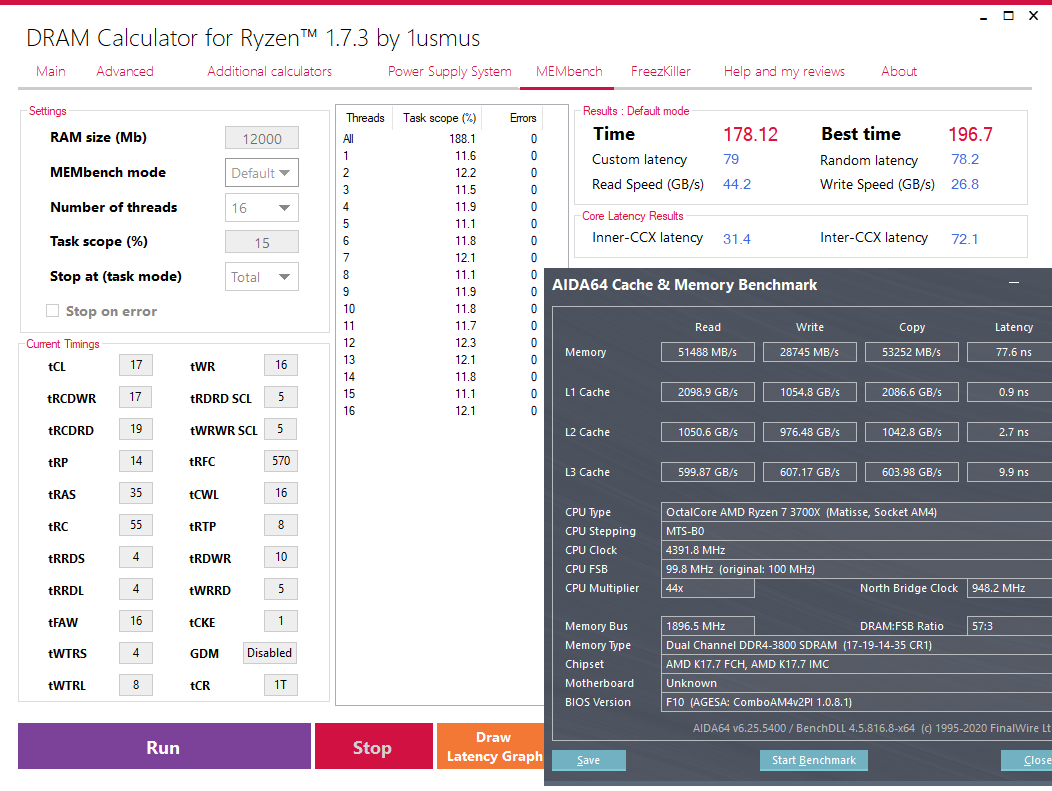
Task: Click Inner-CCX latency value 31.4
Action: 737,239
